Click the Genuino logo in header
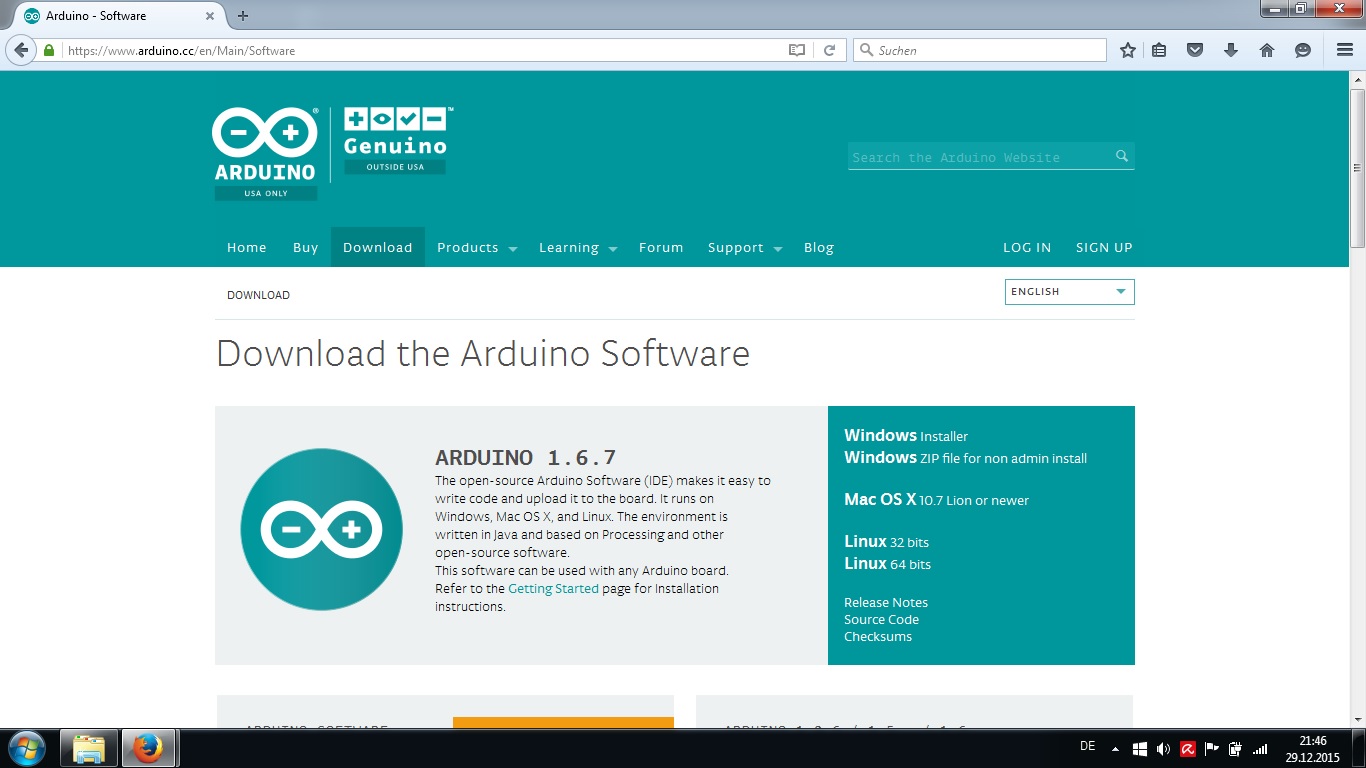Image resolution: width=1366 pixels, height=768 pixels. [x=396, y=140]
